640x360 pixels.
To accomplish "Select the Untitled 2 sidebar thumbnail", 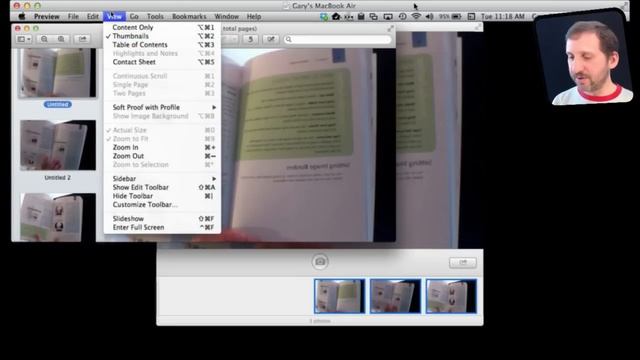I will click(x=58, y=145).
